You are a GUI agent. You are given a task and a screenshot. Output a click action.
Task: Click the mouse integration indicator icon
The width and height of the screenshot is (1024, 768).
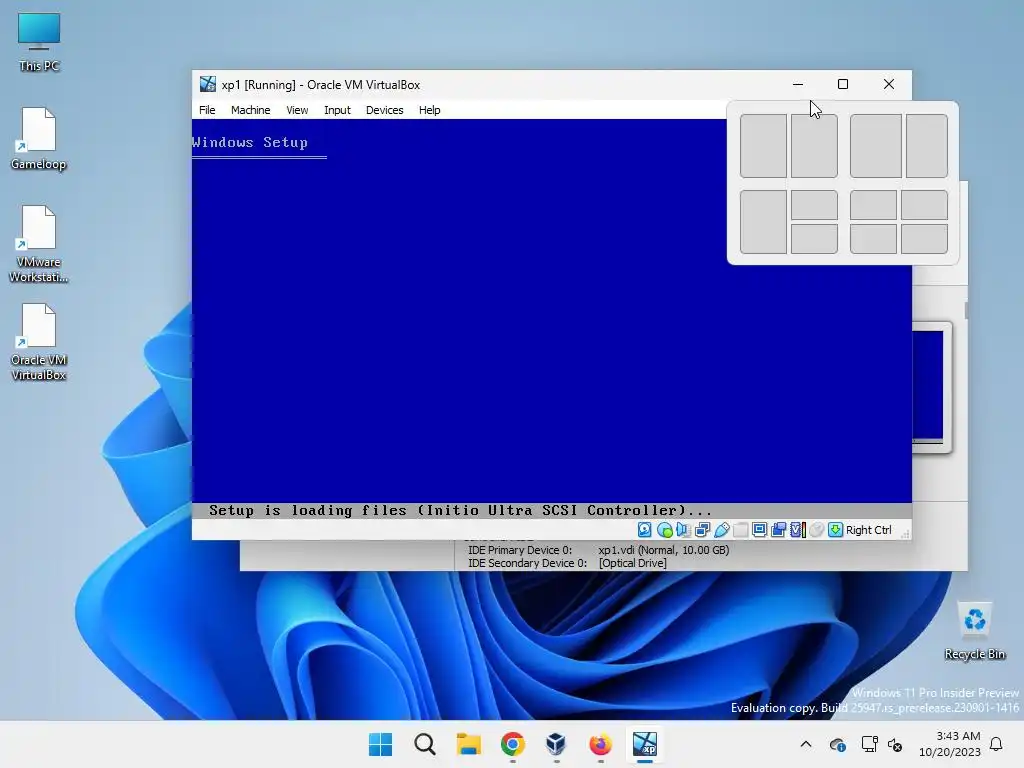coord(816,530)
